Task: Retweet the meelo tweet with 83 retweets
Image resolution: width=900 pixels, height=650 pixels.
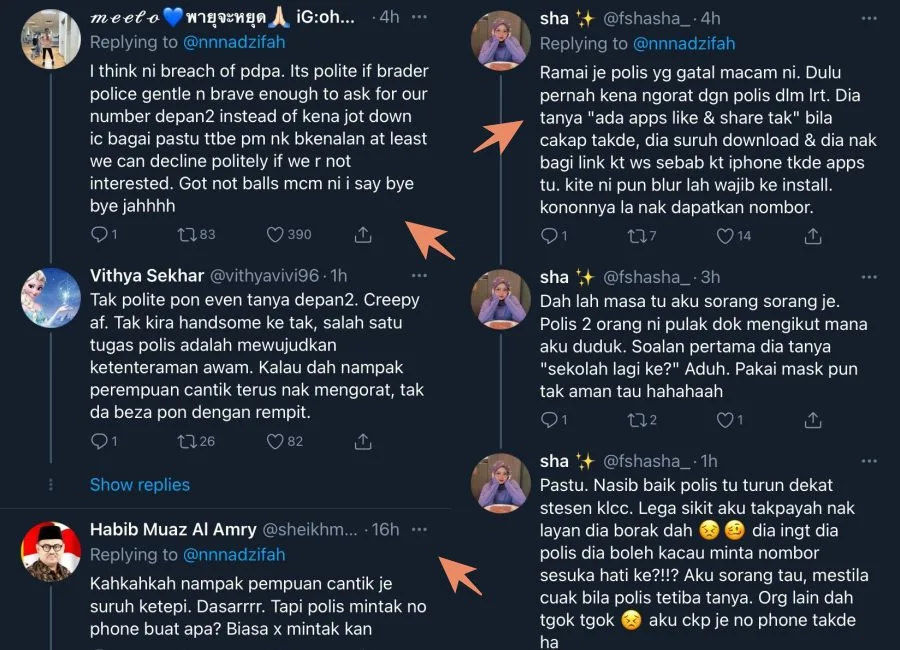Action: pyautogui.click(x=187, y=234)
